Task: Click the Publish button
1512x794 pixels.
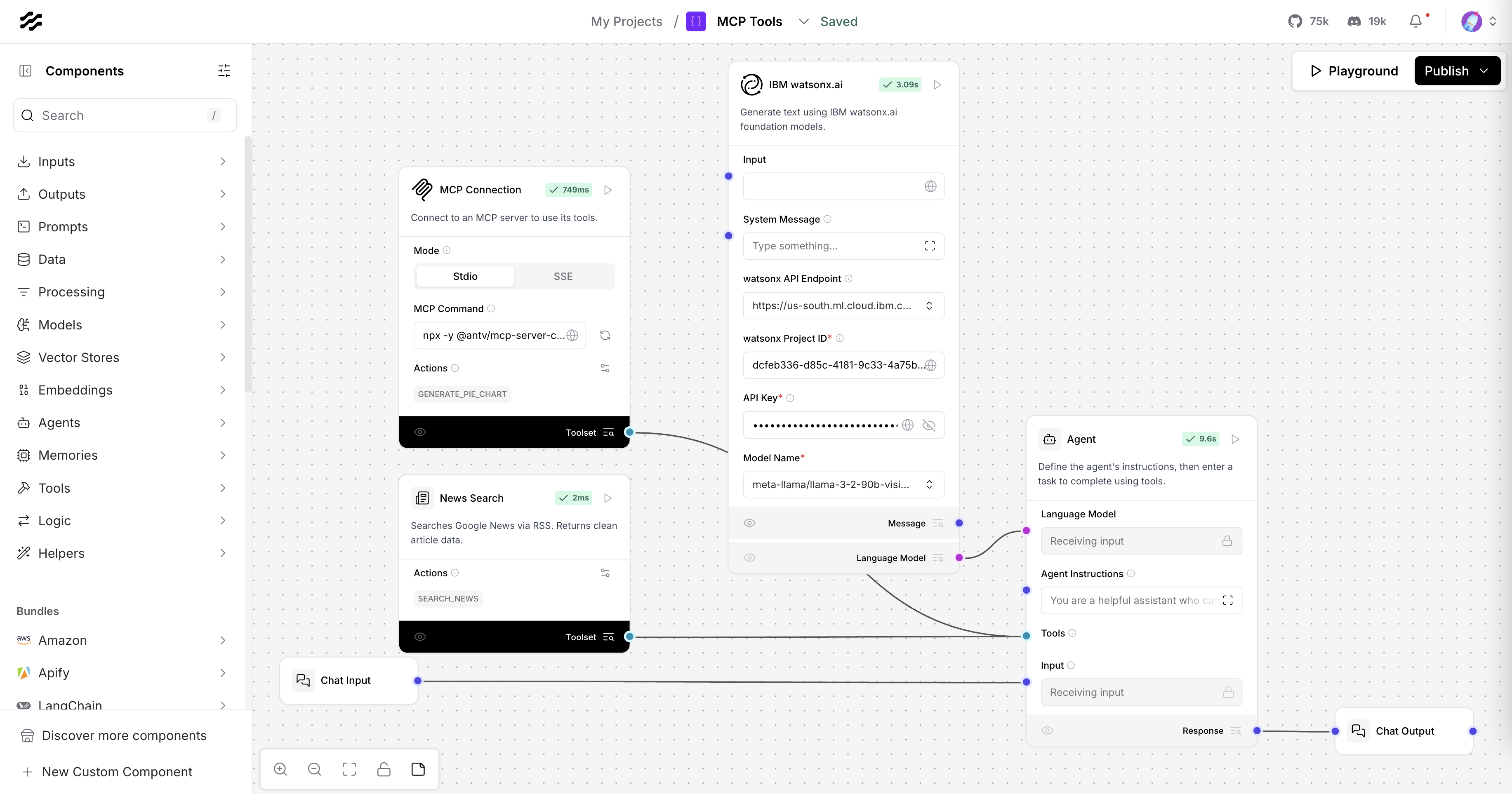Action: (x=1458, y=71)
